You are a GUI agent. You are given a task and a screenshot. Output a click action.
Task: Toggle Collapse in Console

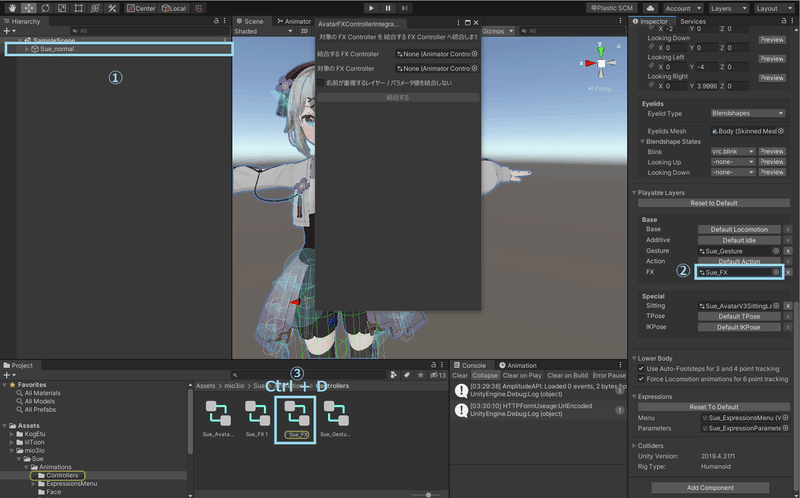[484, 376]
